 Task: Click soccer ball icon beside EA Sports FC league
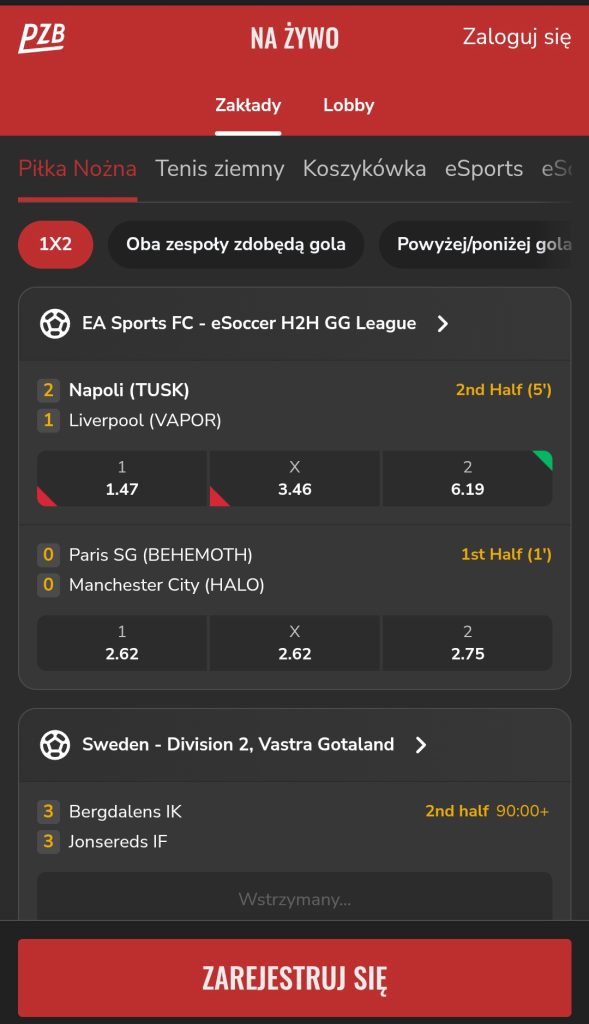click(x=55, y=323)
